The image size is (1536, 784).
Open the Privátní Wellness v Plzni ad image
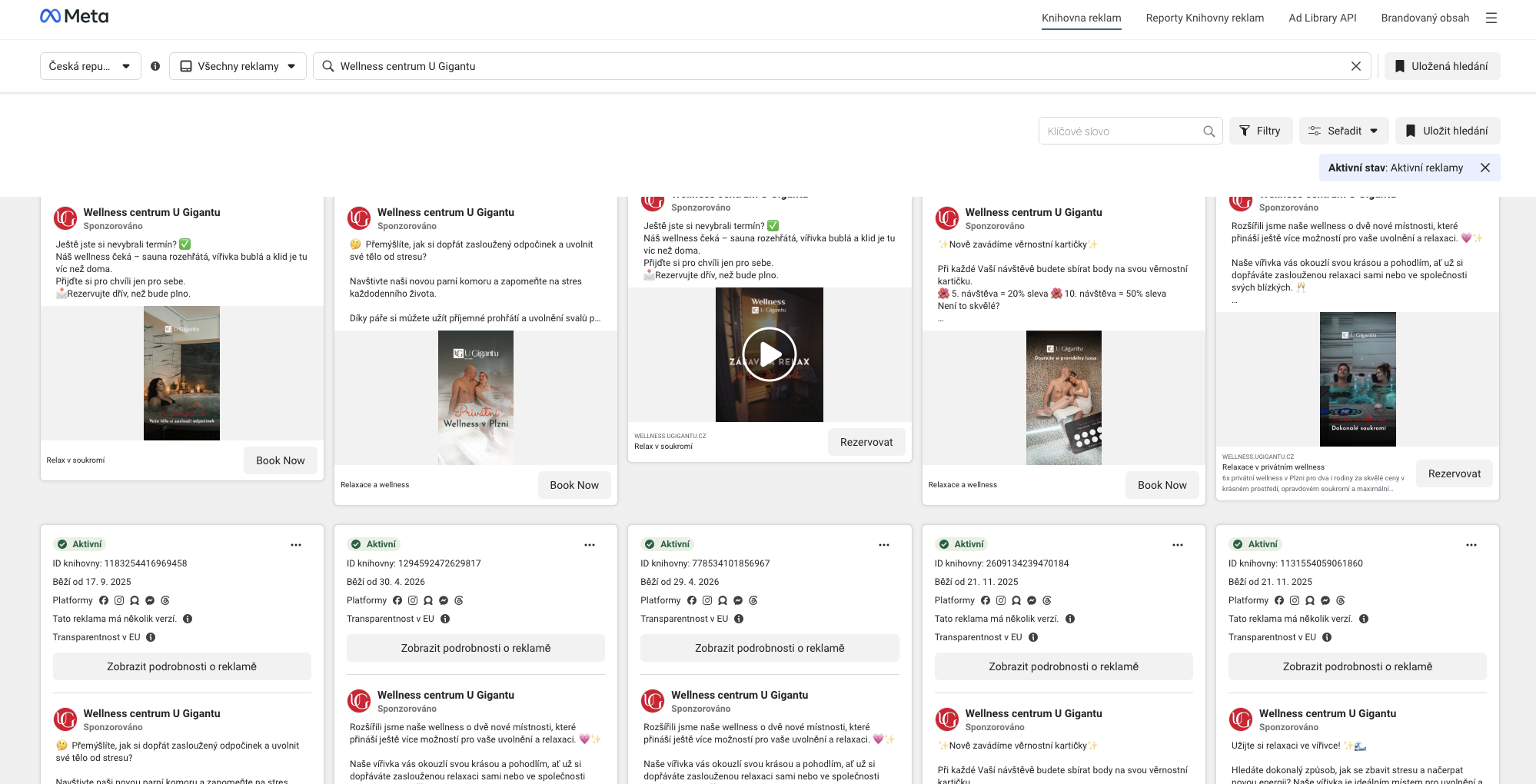476,397
